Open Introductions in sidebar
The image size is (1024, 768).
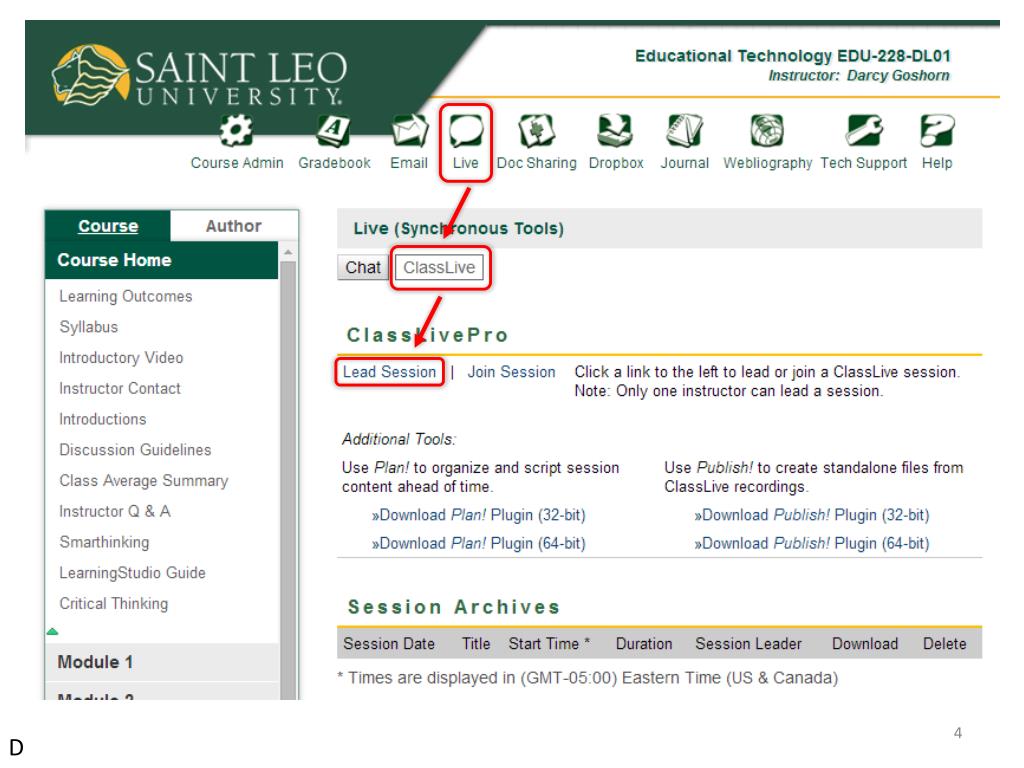[x=103, y=419]
